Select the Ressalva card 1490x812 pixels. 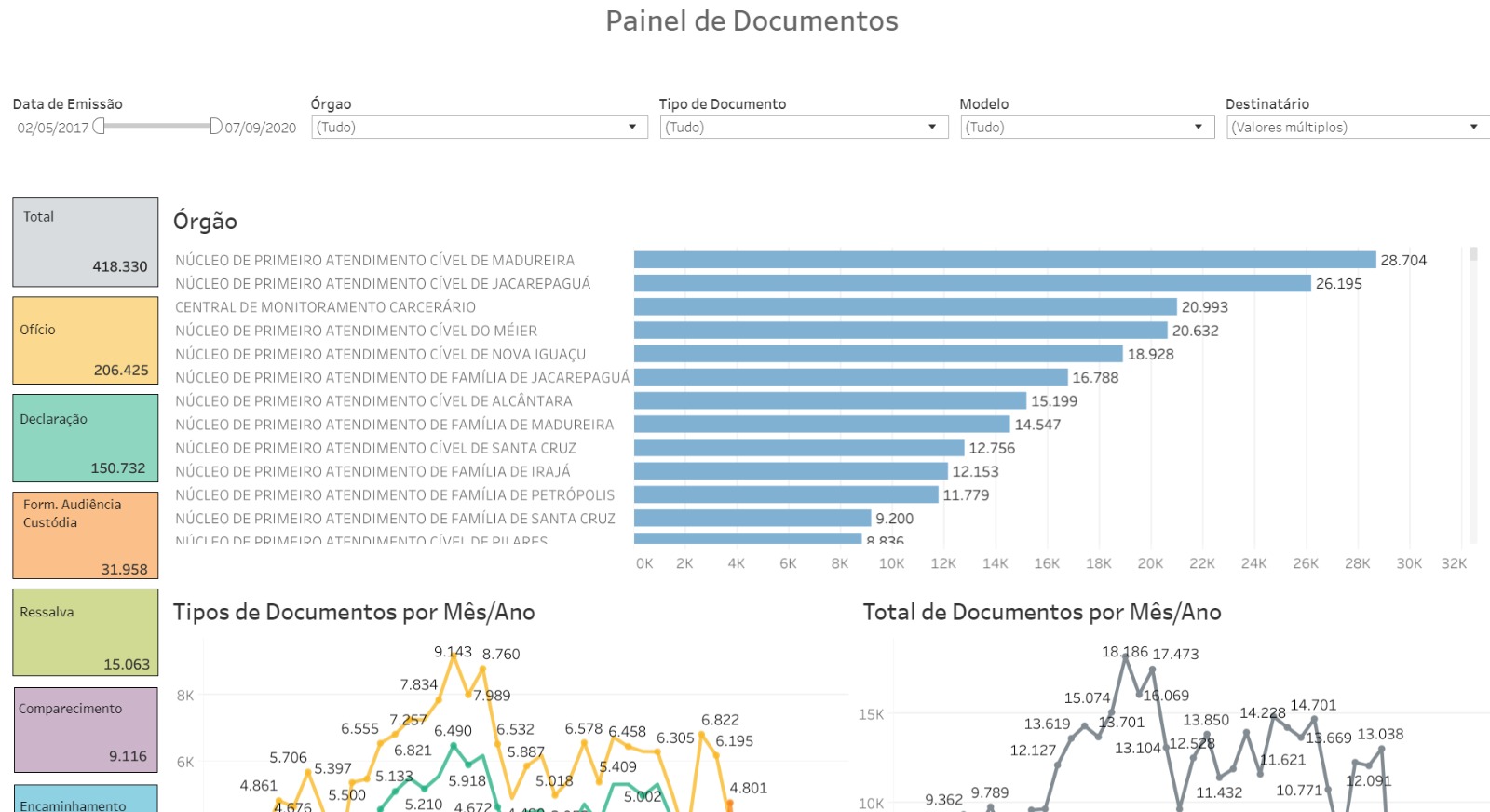point(85,632)
